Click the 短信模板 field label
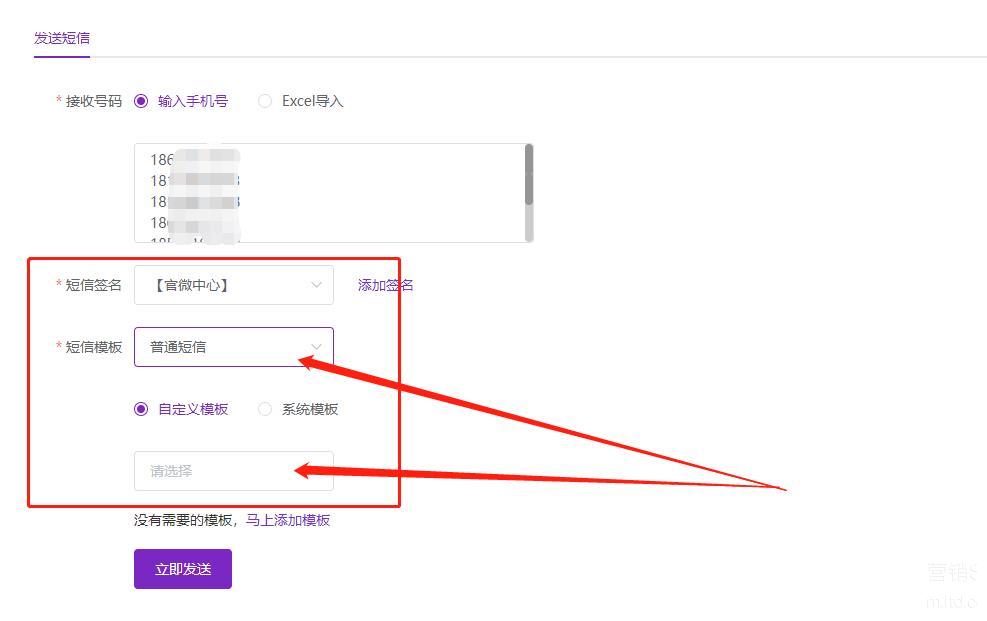 [x=93, y=347]
